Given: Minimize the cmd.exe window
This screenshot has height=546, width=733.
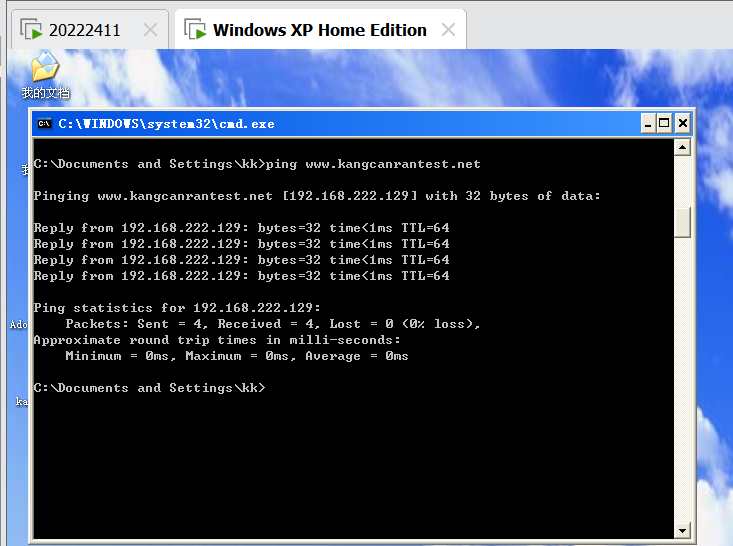Looking at the screenshot, I should pyautogui.click(x=647, y=123).
